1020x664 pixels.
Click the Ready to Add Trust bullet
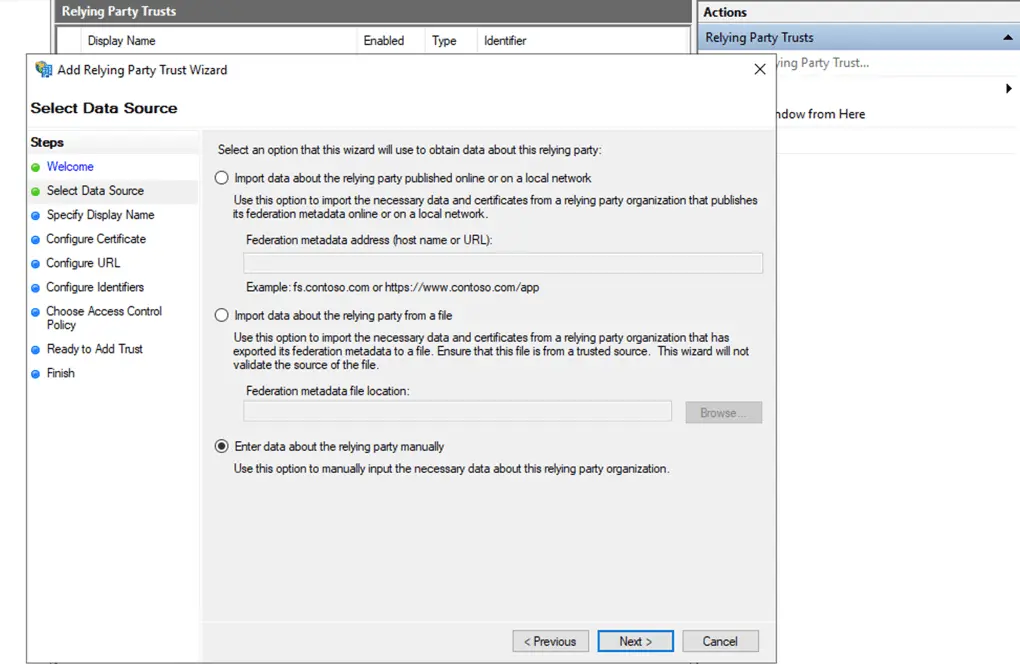point(36,350)
